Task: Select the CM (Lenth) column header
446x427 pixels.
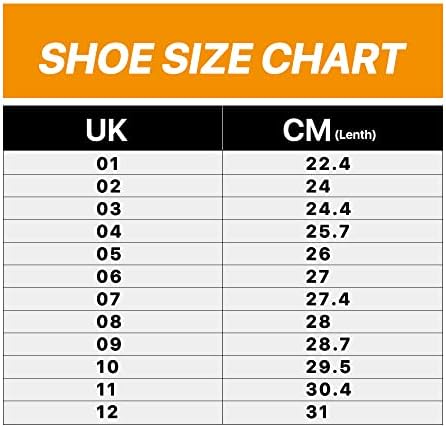Action: (333, 128)
